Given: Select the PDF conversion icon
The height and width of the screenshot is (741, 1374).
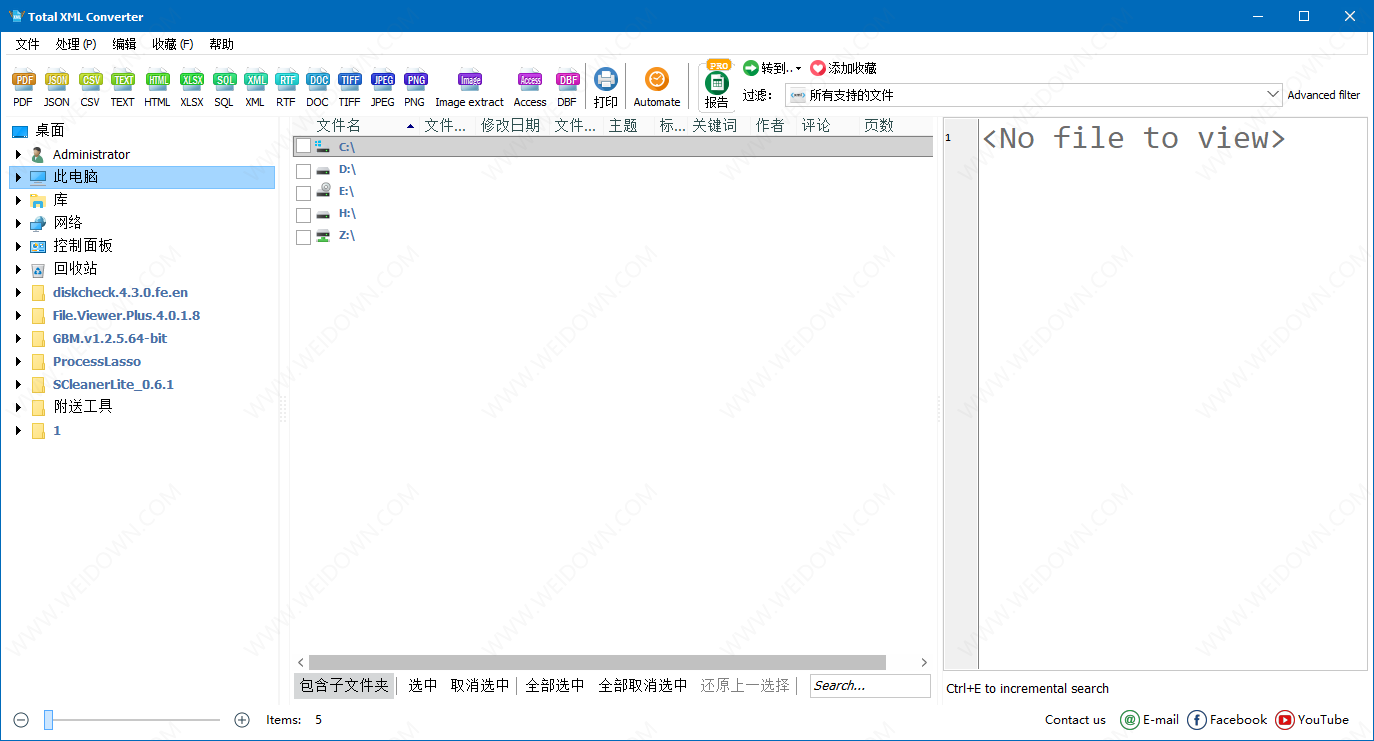Looking at the screenshot, I should click(x=23, y=81).
